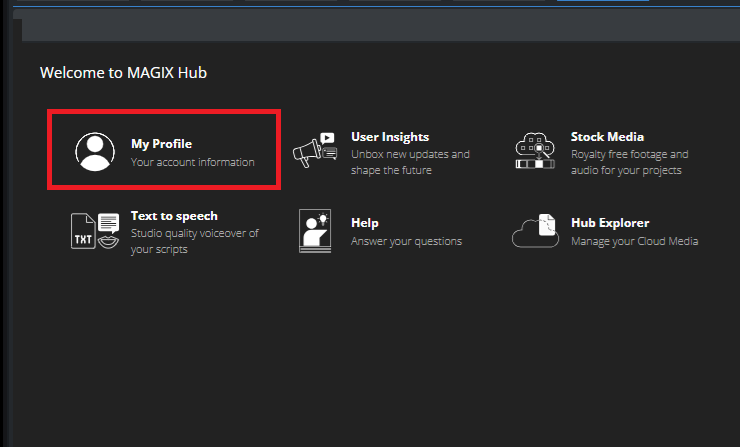740x447 pixels.
Task: Click "Manage your Cloud Media" description text
Action: 634,241
